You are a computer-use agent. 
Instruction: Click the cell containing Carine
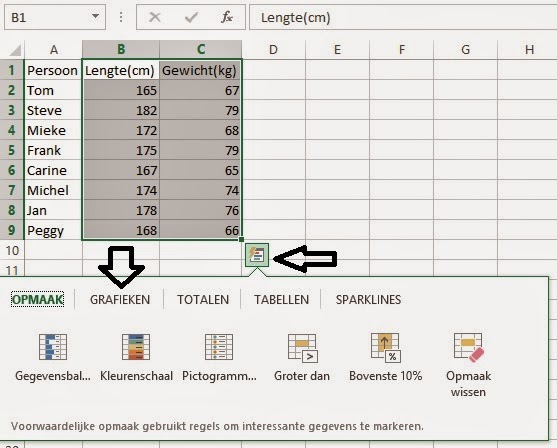coord(53,170)
